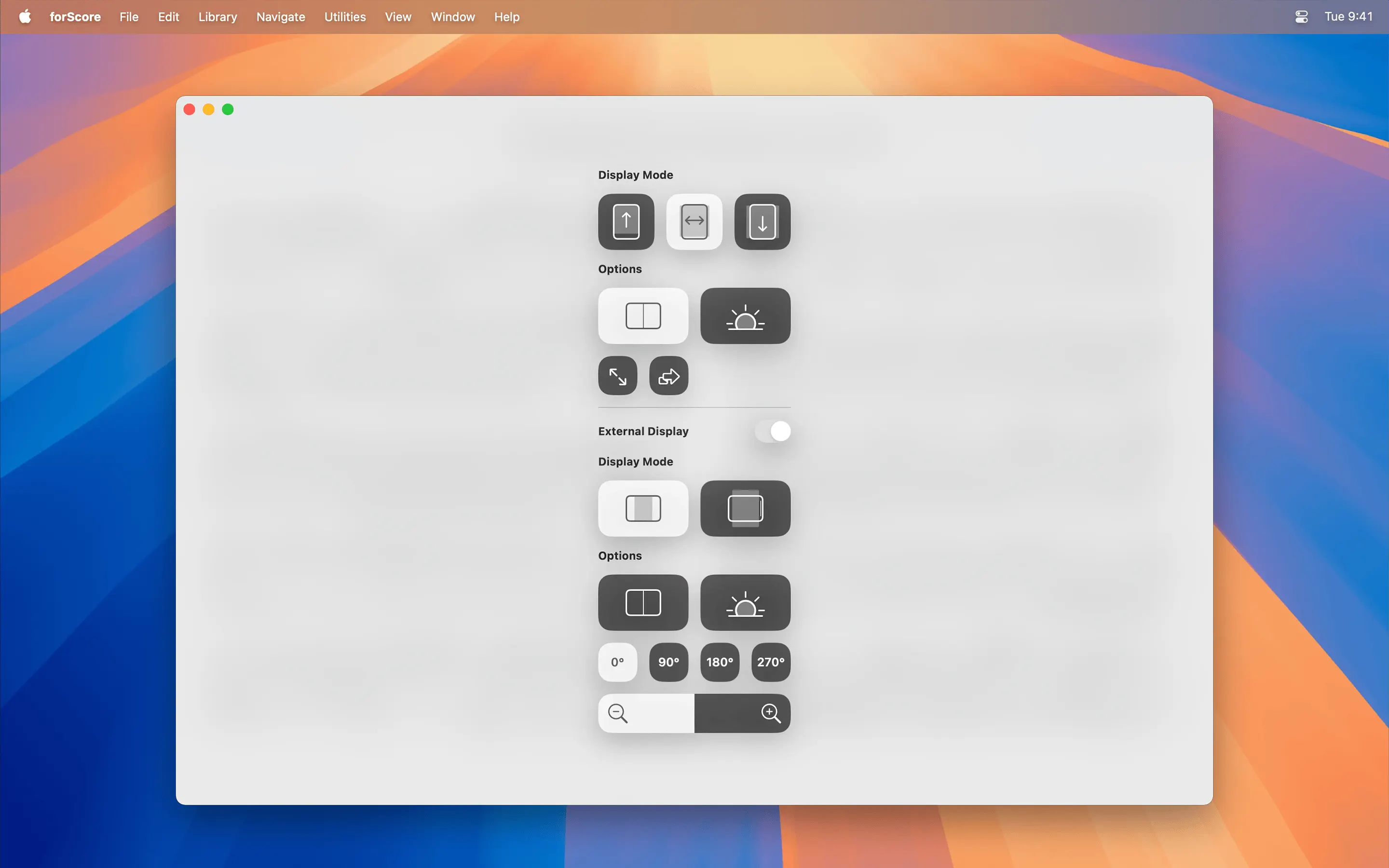Select the upward arrow display mode

point(626,222)
